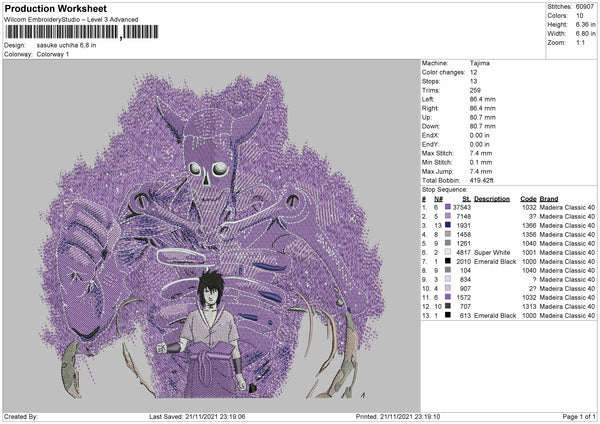This screenshot has width=600, height=424.
Task: Select the purple swatch in the 1572 stitches row
Action: (x=448, y=297)
